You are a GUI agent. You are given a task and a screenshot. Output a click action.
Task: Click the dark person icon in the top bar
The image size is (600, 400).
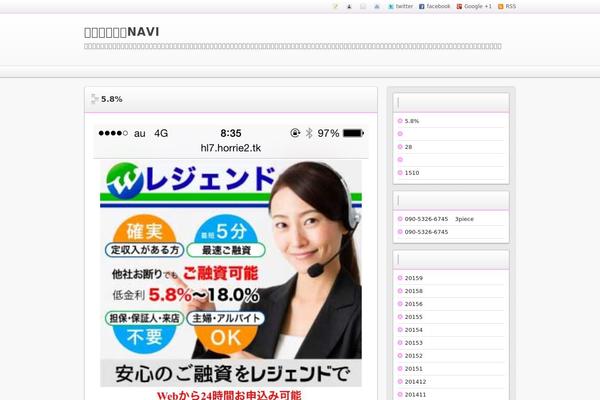coord(349,7)
